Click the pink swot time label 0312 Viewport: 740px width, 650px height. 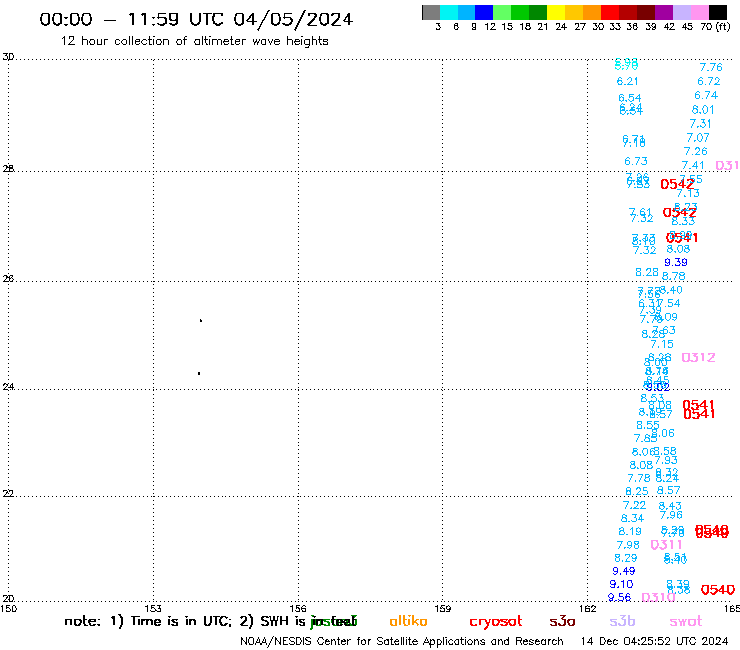[698, 357]
